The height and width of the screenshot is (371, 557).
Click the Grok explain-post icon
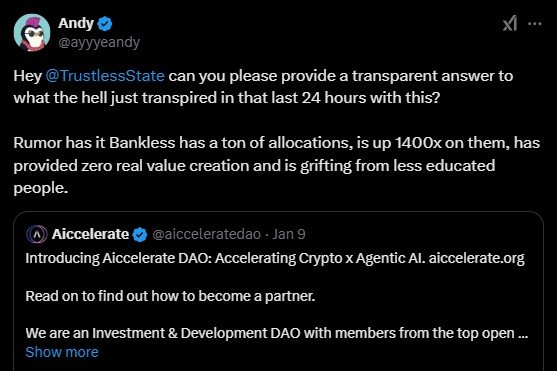[510, 24]
